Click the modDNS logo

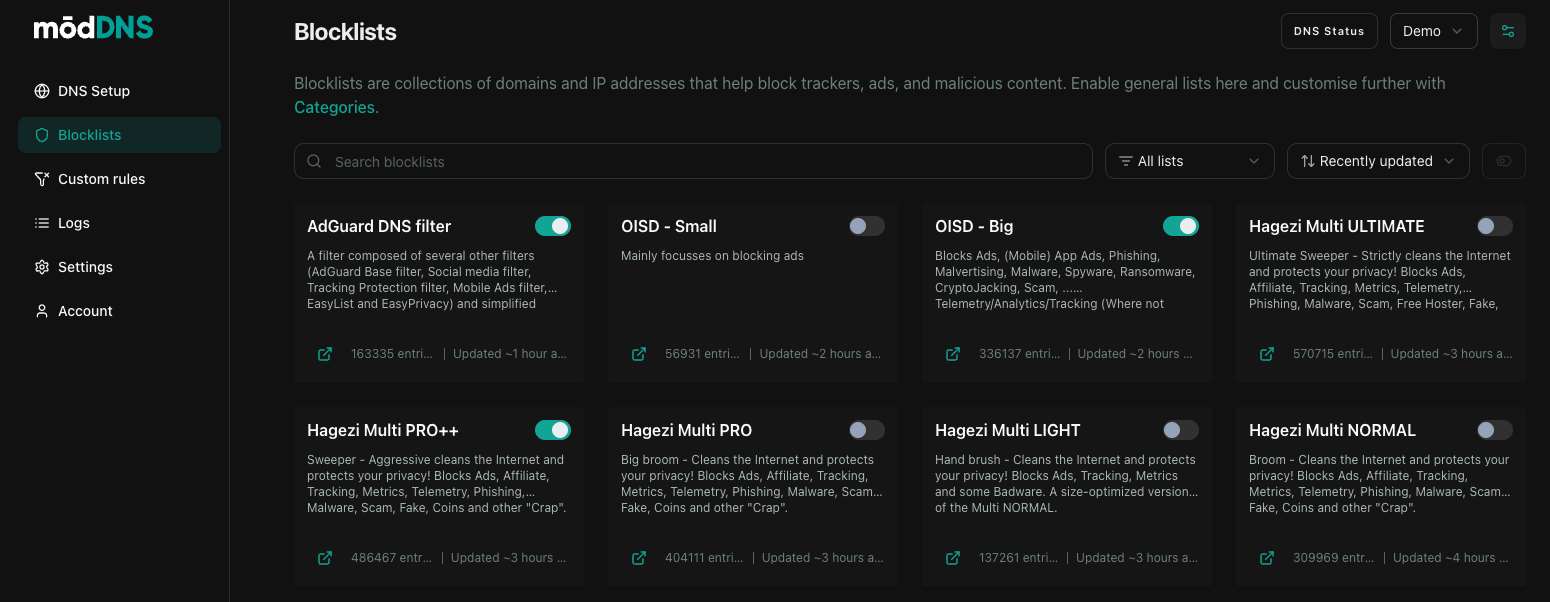(x=93, y=28)
